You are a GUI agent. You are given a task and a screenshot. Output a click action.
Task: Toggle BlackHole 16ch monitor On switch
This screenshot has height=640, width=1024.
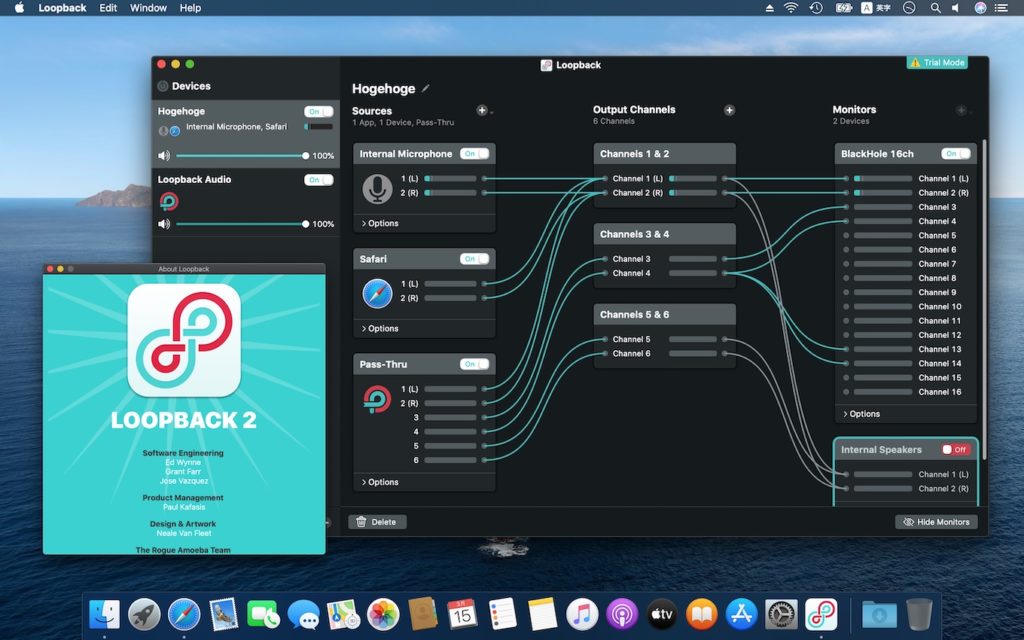click(955, 153)
